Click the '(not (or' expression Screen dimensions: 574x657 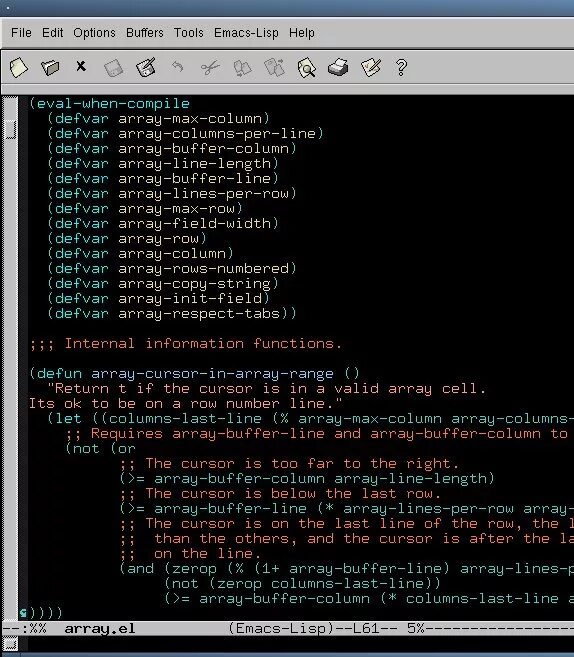tap(100, 449)
